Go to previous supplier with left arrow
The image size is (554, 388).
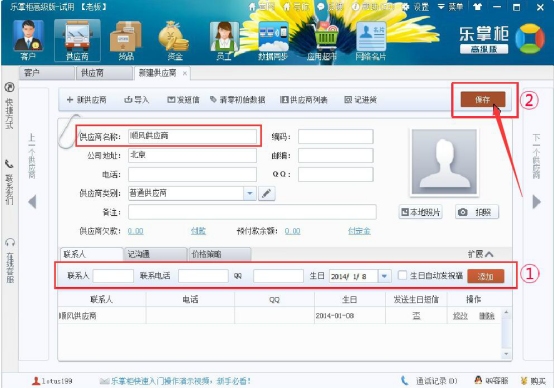[x=32, y=202]
